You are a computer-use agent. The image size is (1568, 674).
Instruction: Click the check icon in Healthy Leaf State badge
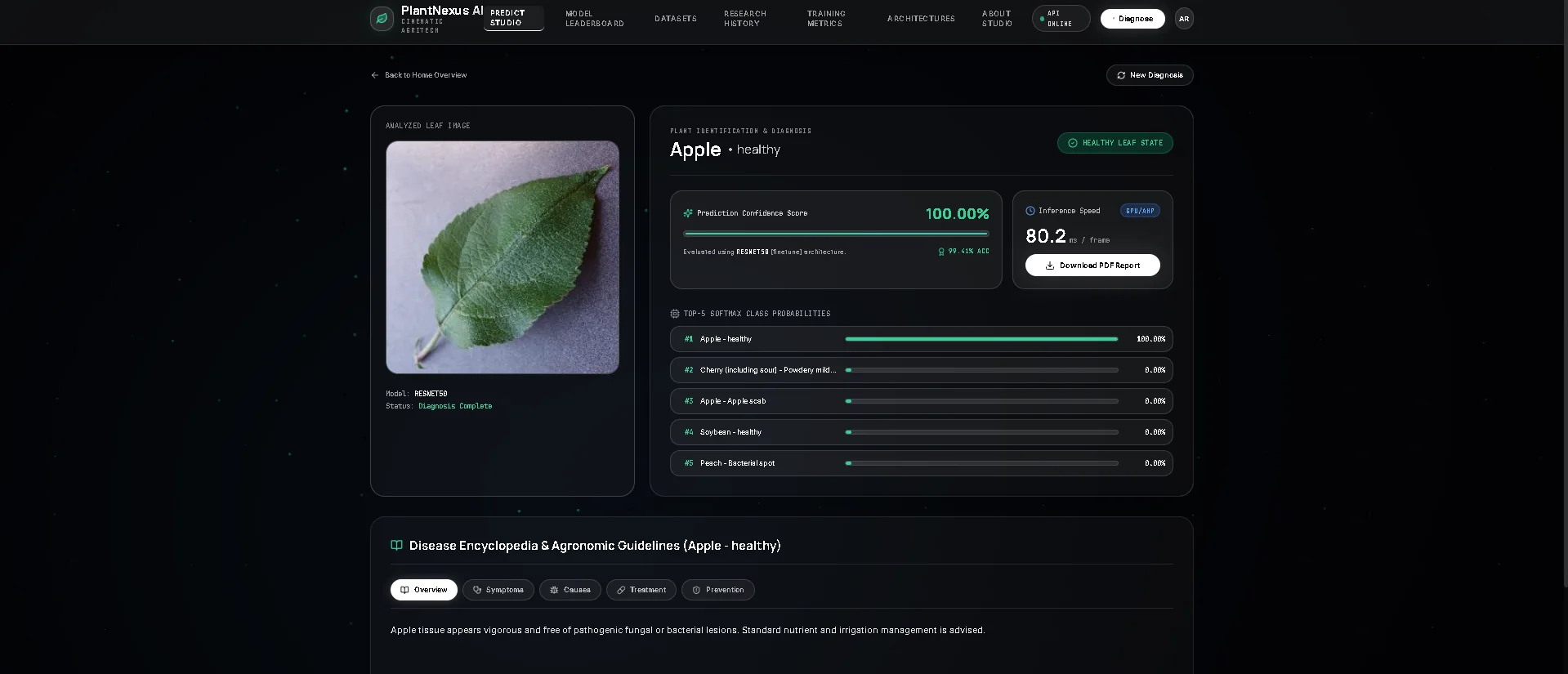[x=1073, y=143]
